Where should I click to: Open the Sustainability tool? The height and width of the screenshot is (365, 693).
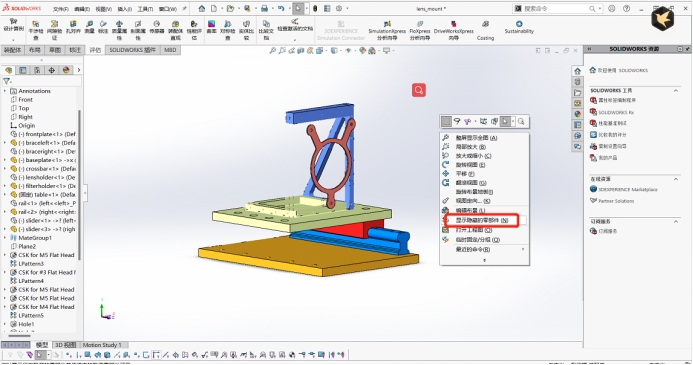[519, 24]
